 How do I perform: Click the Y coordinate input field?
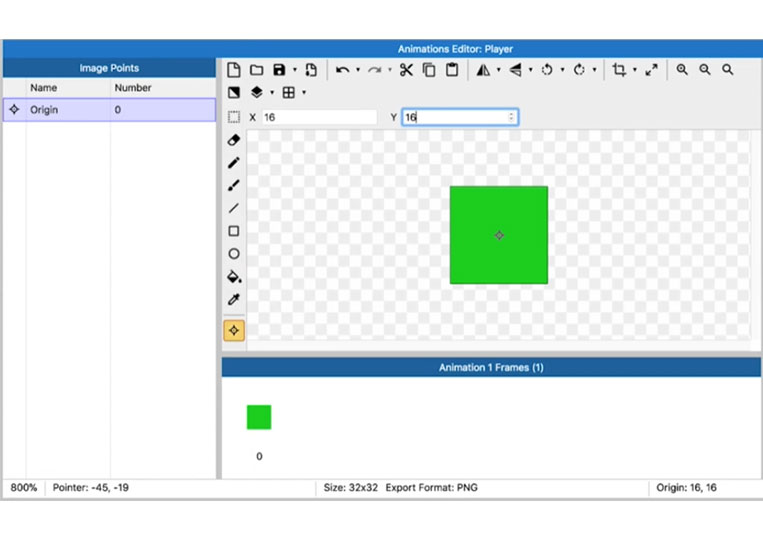[x=460, y=117]
